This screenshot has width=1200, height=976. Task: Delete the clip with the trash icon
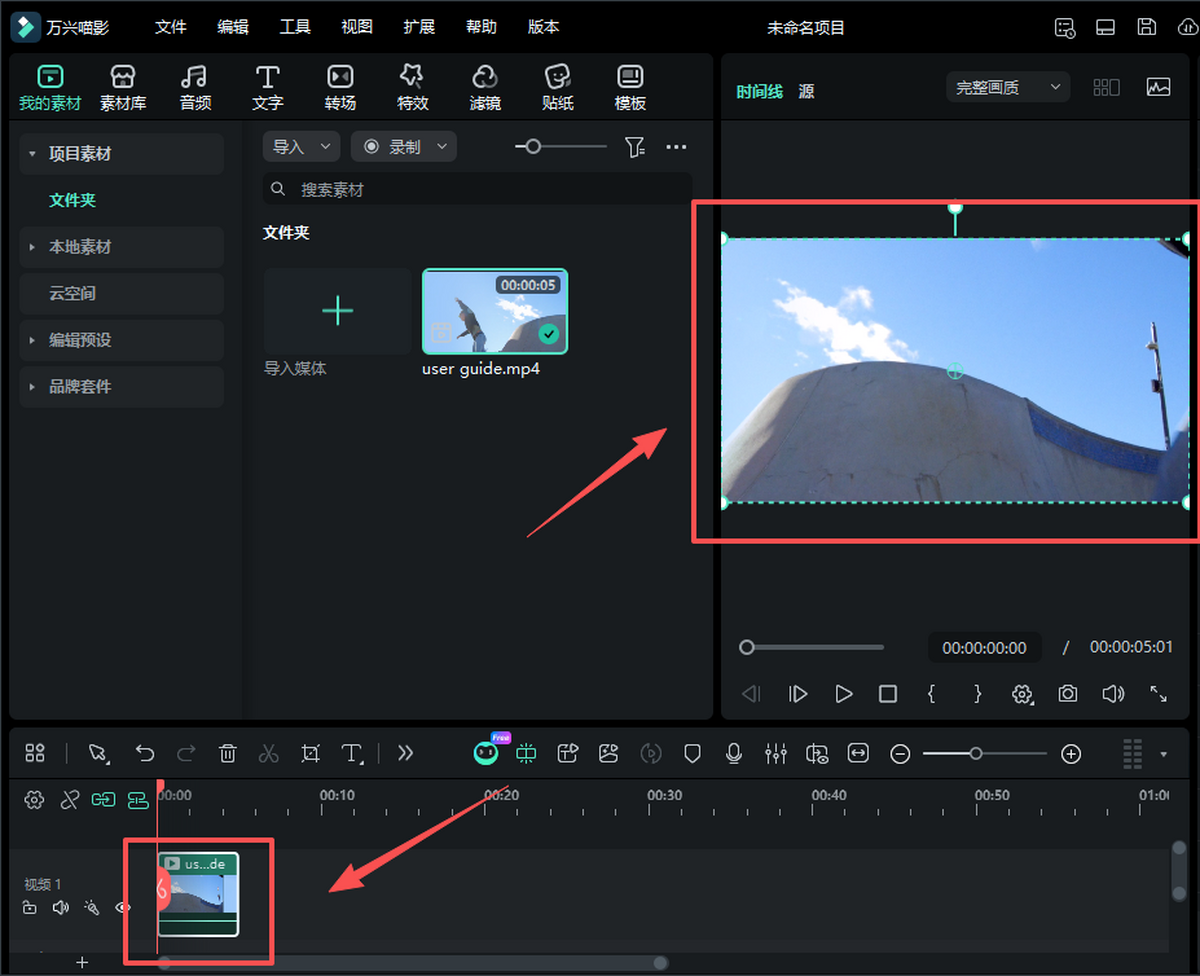point(228,754)
